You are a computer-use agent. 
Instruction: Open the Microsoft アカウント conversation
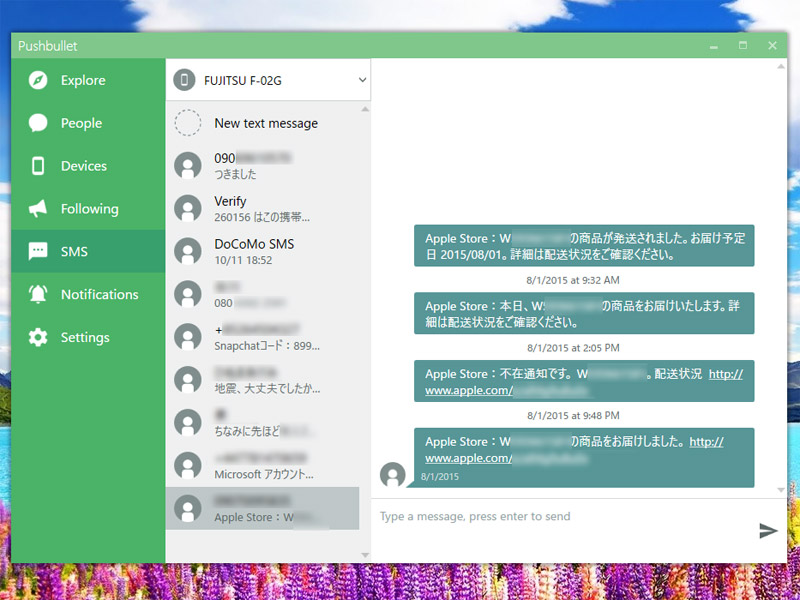coord(263,466)
